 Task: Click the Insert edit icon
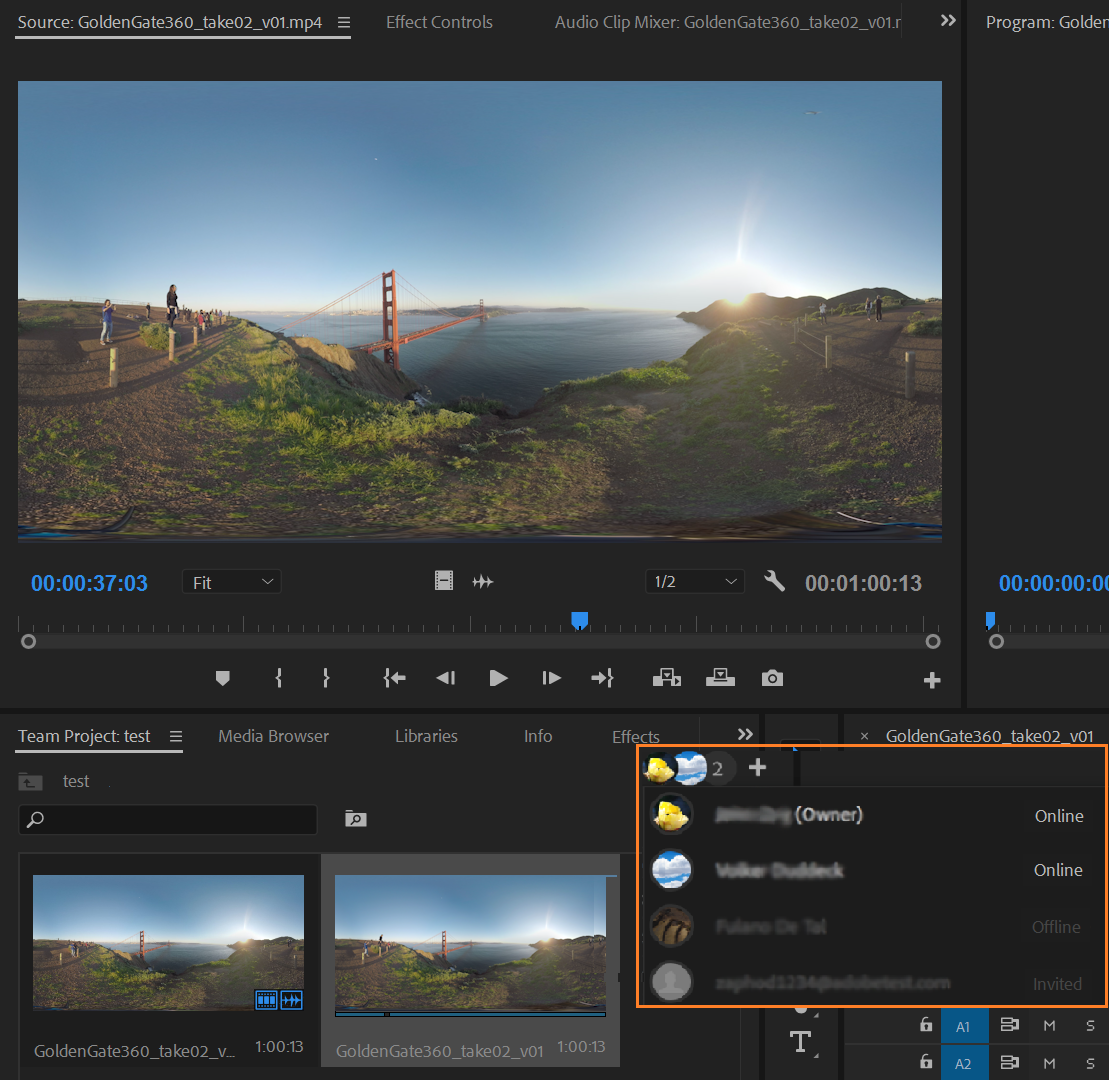(x=666, y=678)
